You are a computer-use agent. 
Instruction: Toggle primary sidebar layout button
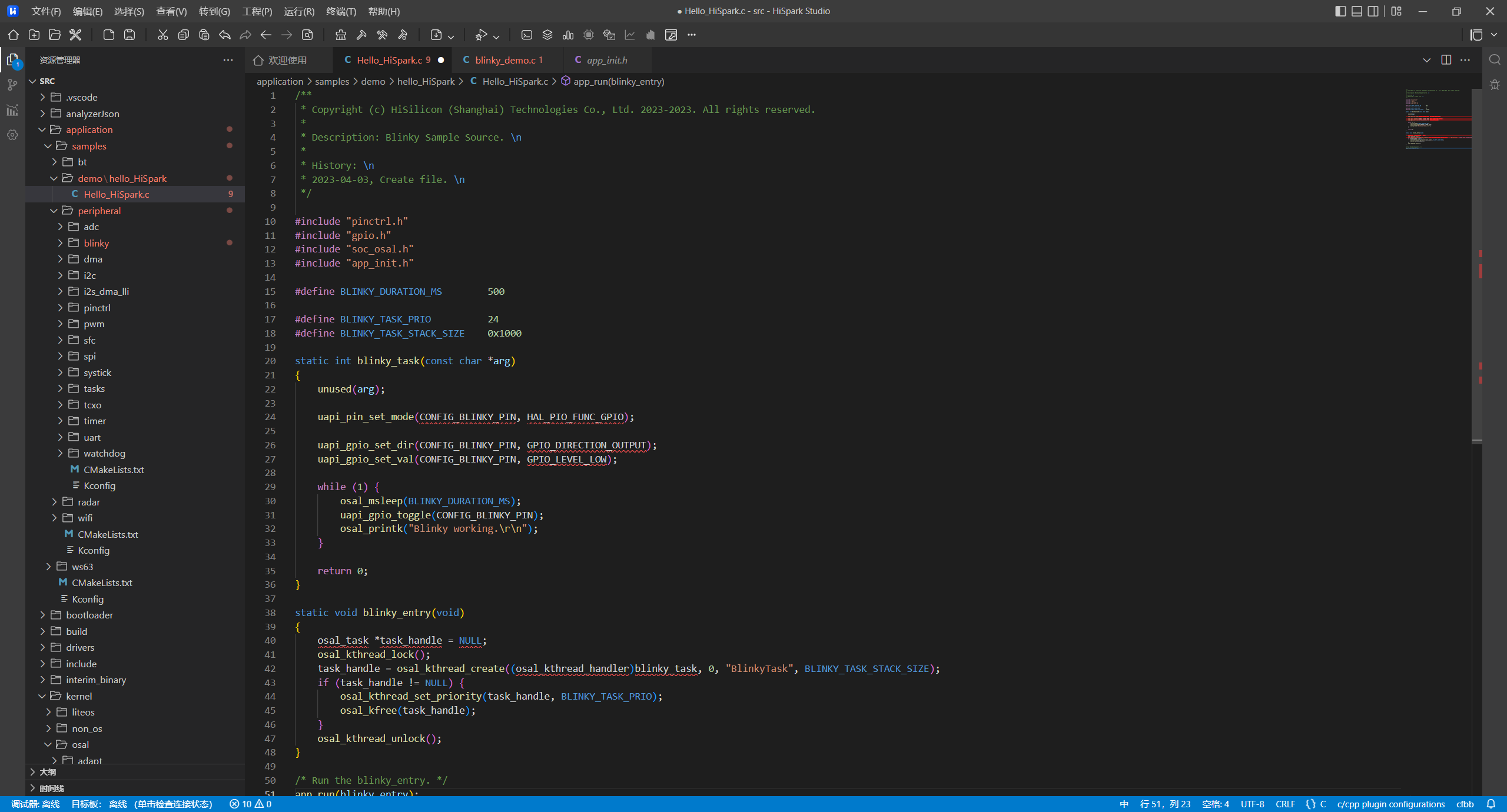coord(1340,11)
